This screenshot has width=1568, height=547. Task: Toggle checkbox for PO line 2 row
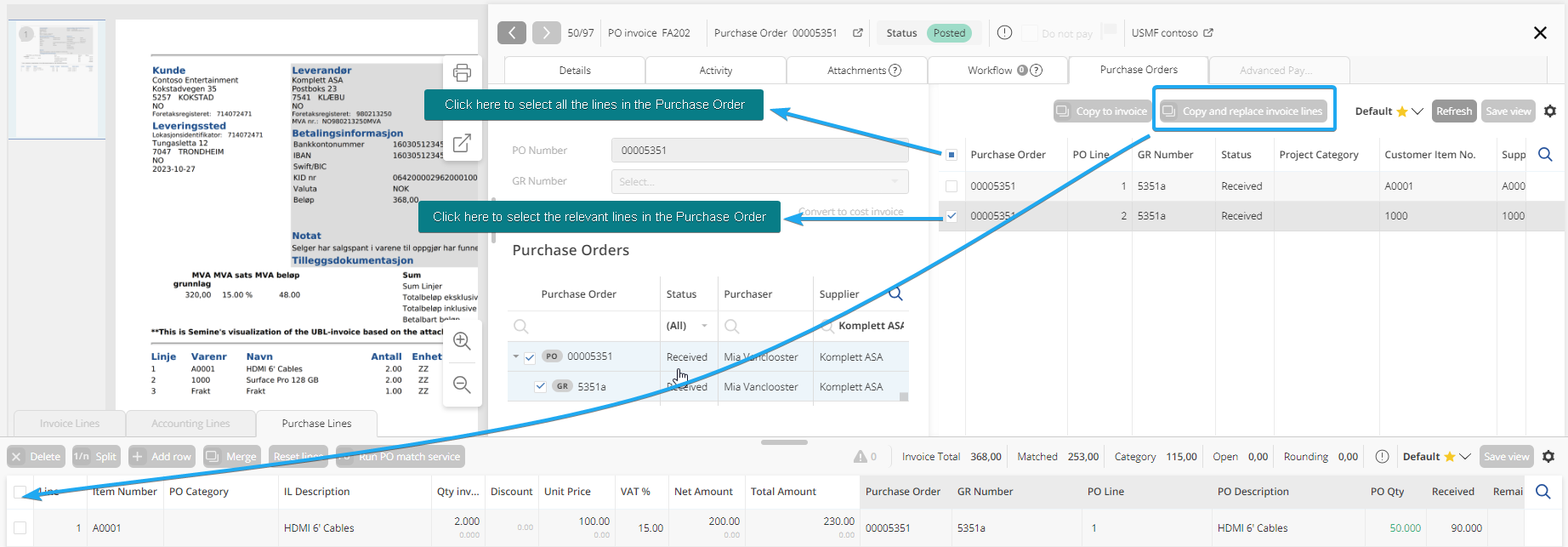coord(952,216)
